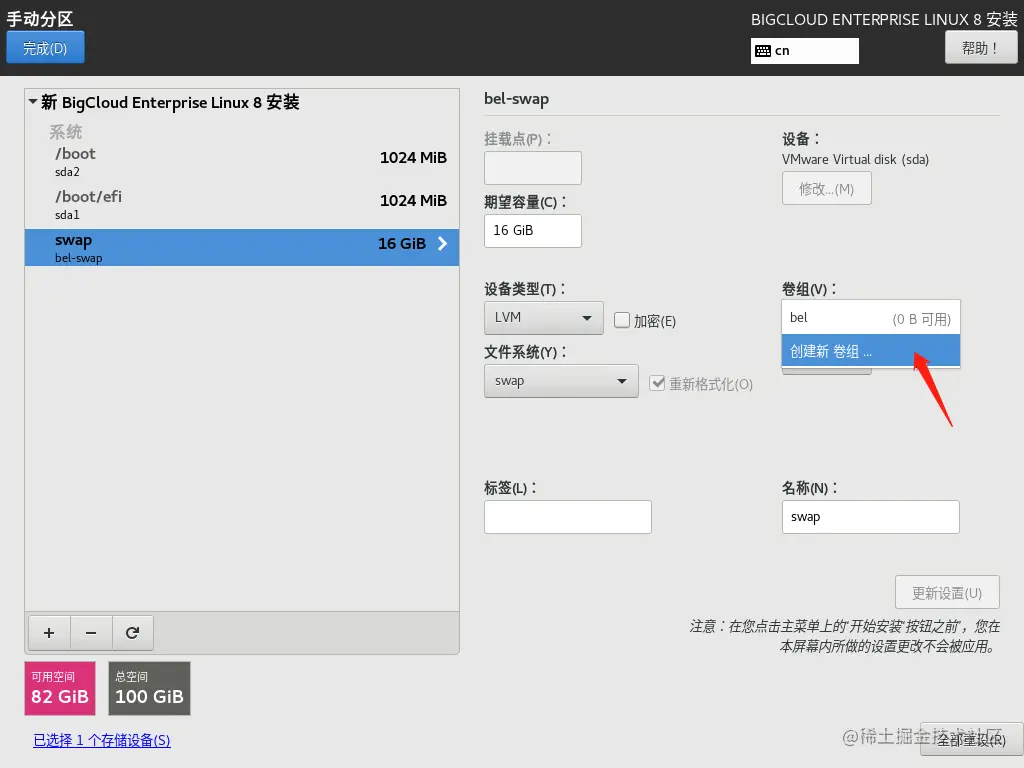Click the 标签(L) label input field
Viewport: 1024px width, 768px height.
[x=568, y=517]
